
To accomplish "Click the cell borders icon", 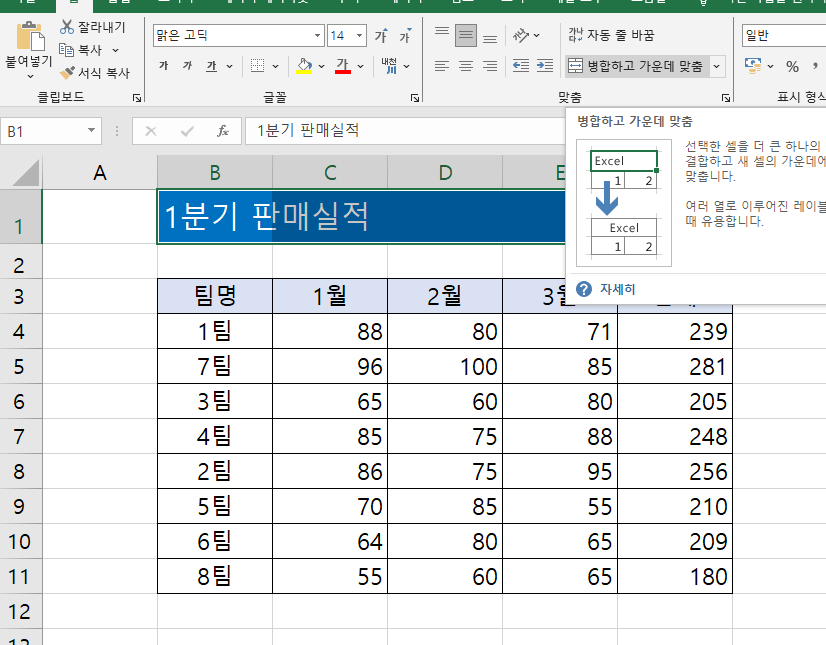I will pos(257,66).
